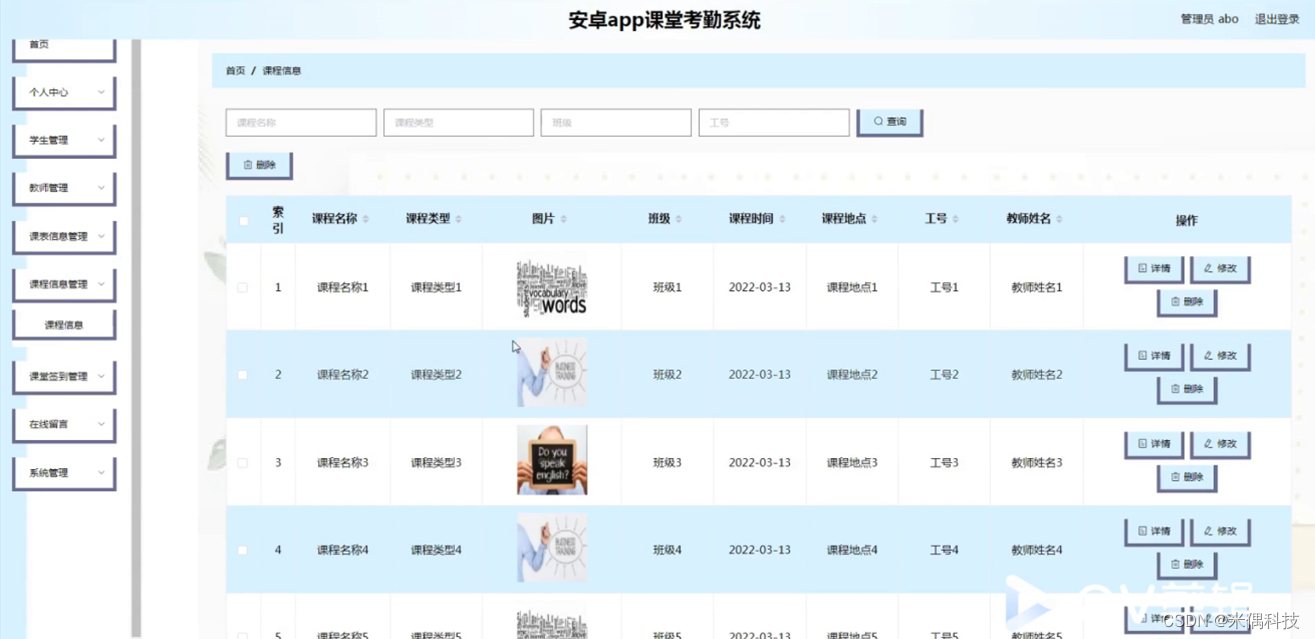Click the 课程类型1 cell
1315x639 pixels.
click(436, 288)
